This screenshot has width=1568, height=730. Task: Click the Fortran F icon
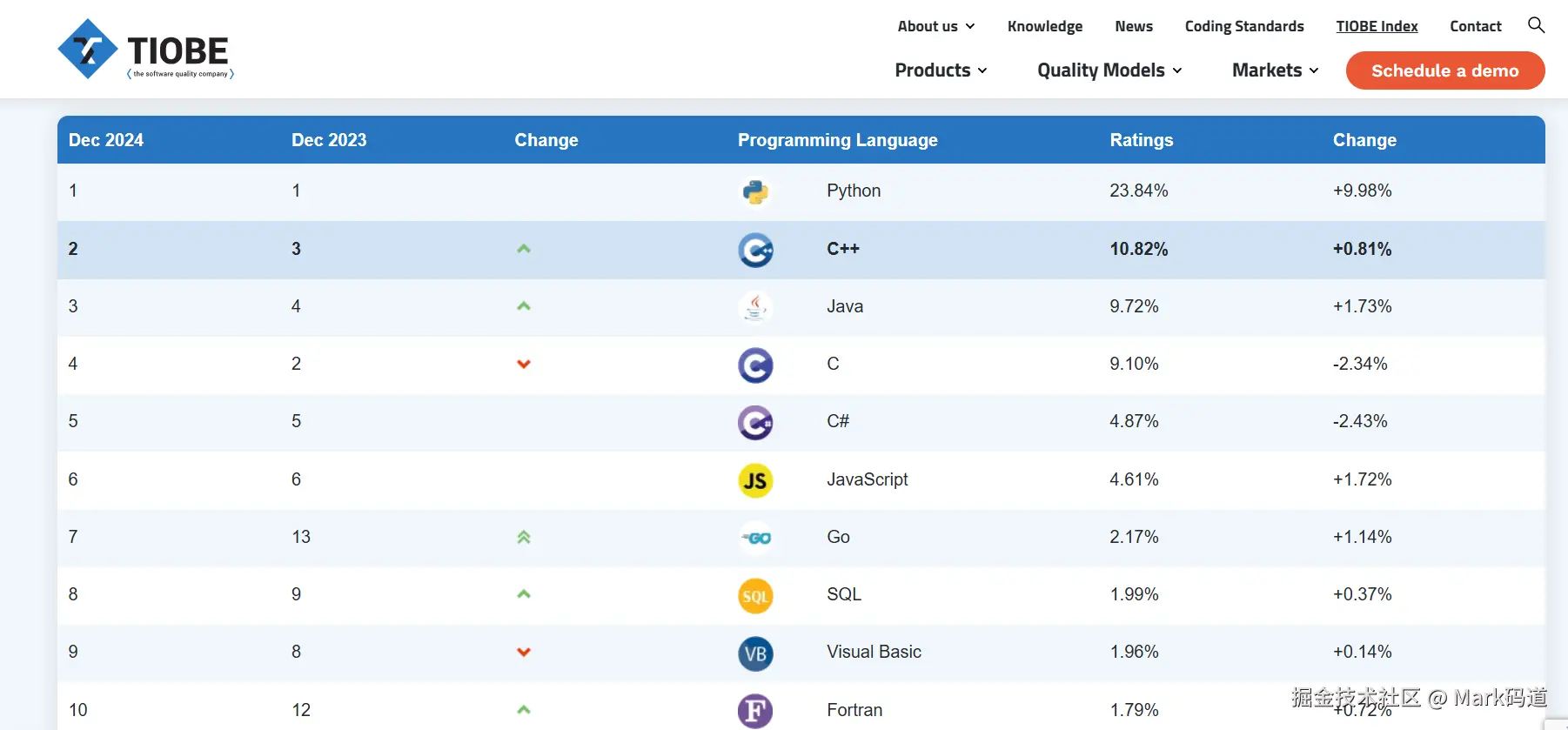(755, 711)
